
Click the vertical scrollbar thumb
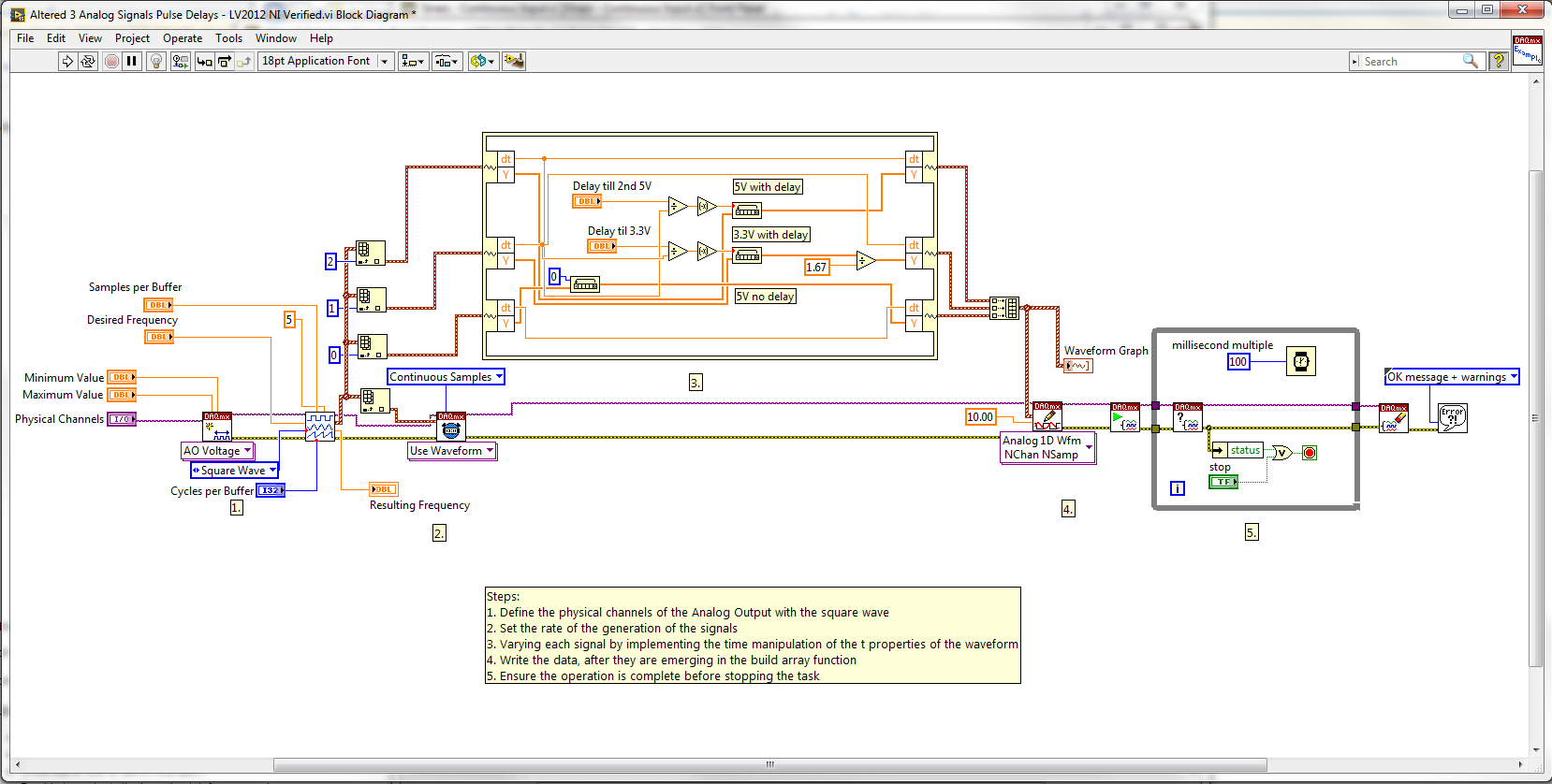coord(1536,418)
